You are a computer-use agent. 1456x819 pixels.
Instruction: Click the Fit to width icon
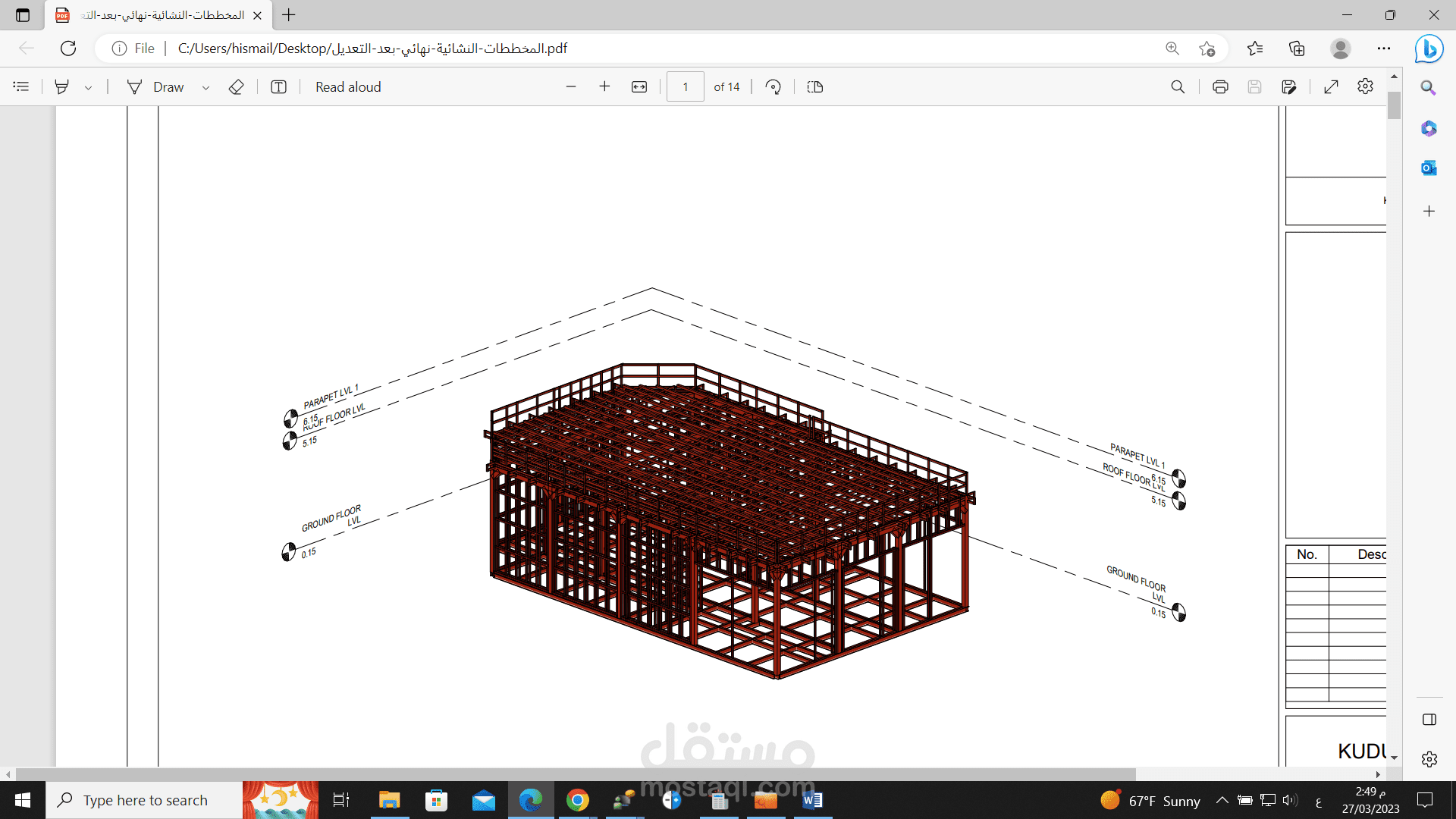coord(639,87)
